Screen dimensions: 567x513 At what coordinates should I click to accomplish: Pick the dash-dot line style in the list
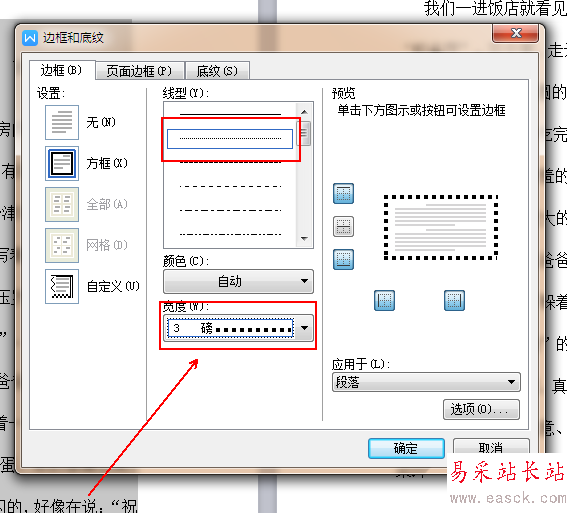click(x=230, y=210)
